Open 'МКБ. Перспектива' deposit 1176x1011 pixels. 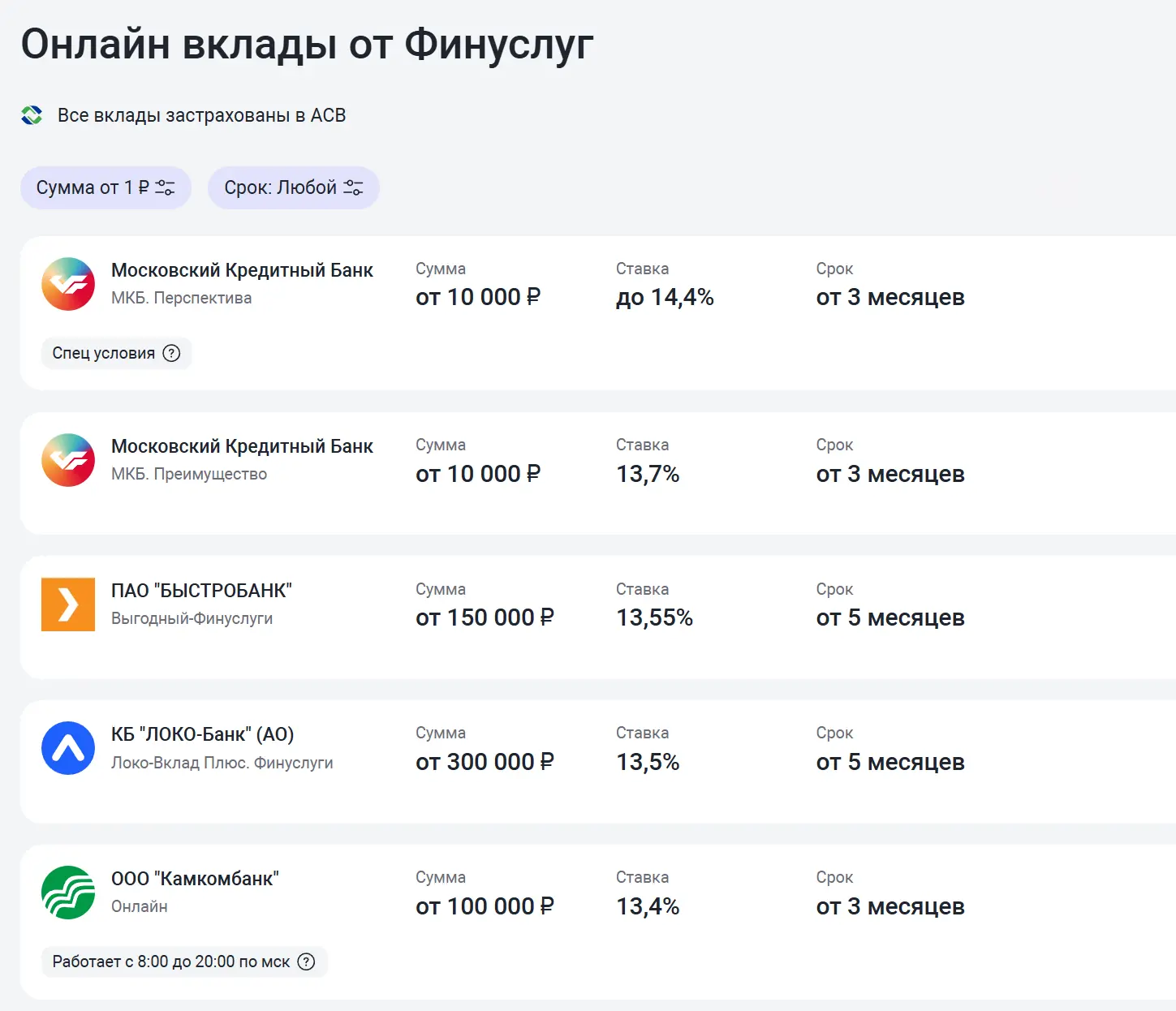tap(181, 298)
